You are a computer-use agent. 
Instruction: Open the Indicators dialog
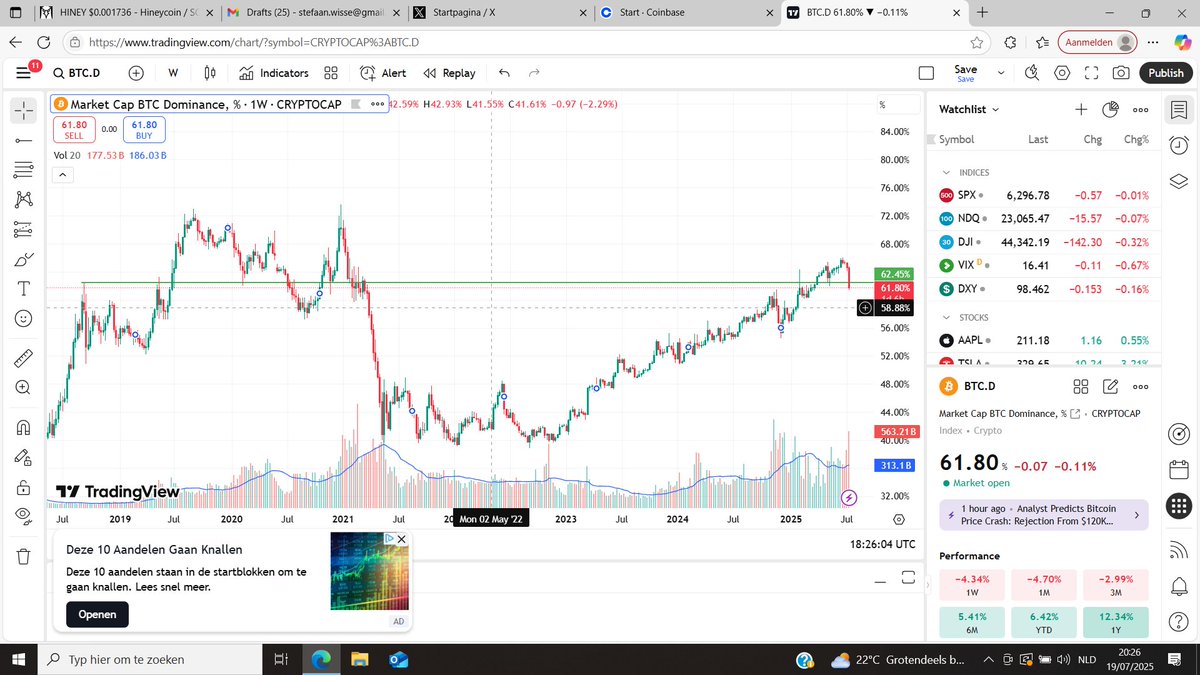(274, 73)
